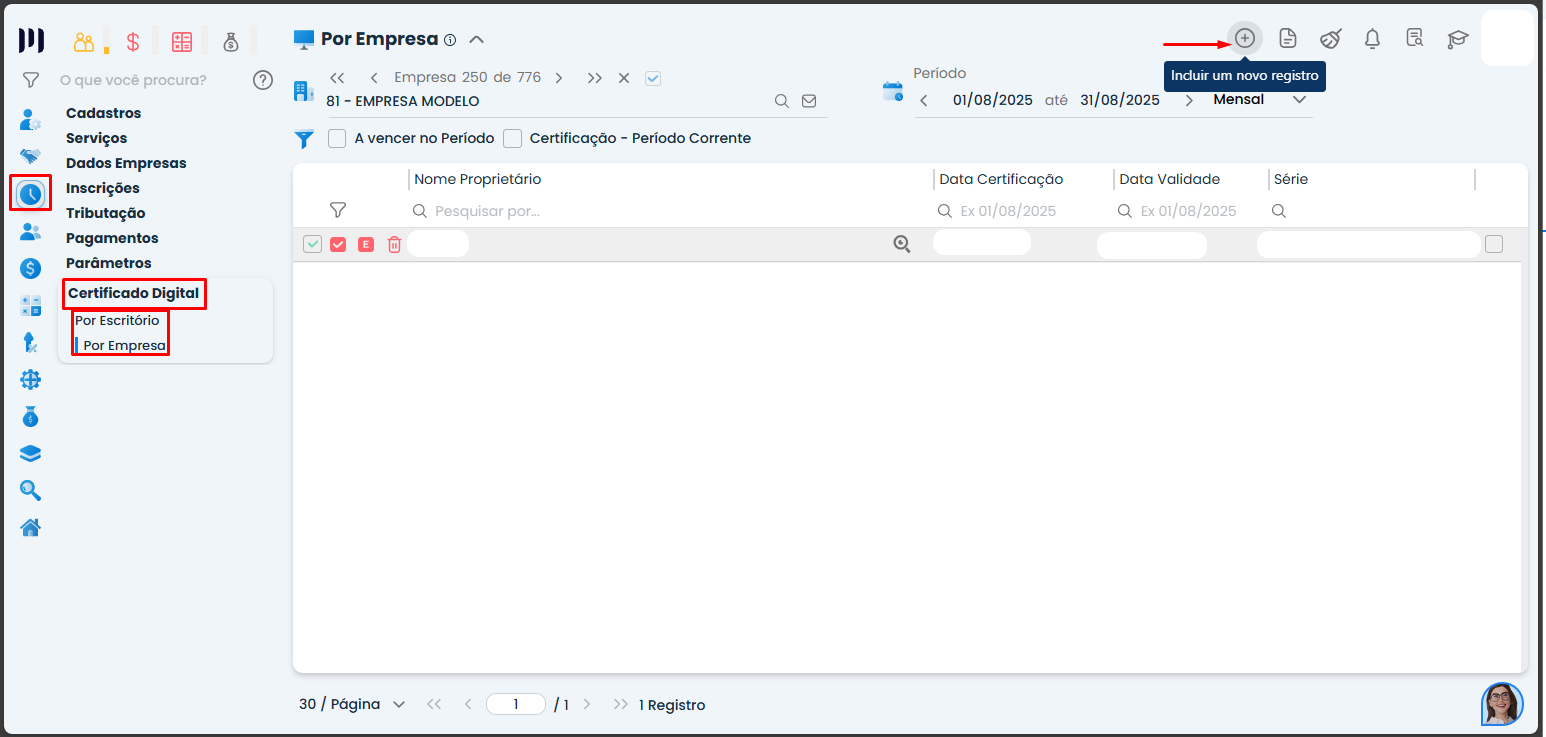The width and height of the screenshot is (1546, 737).
Task: Open the Inscrições menu
Action: 103,188
